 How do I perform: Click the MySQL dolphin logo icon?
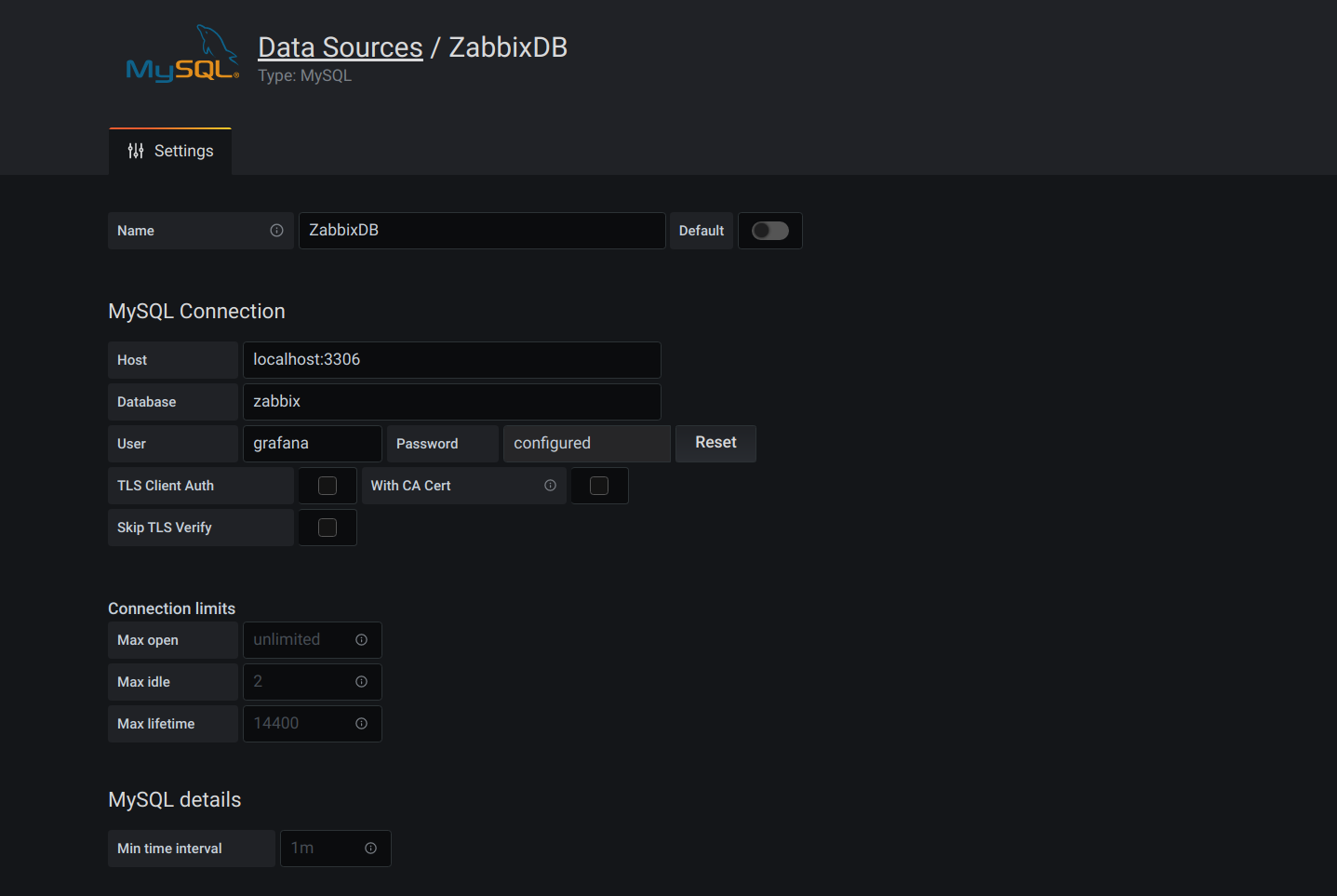[182, 53]
